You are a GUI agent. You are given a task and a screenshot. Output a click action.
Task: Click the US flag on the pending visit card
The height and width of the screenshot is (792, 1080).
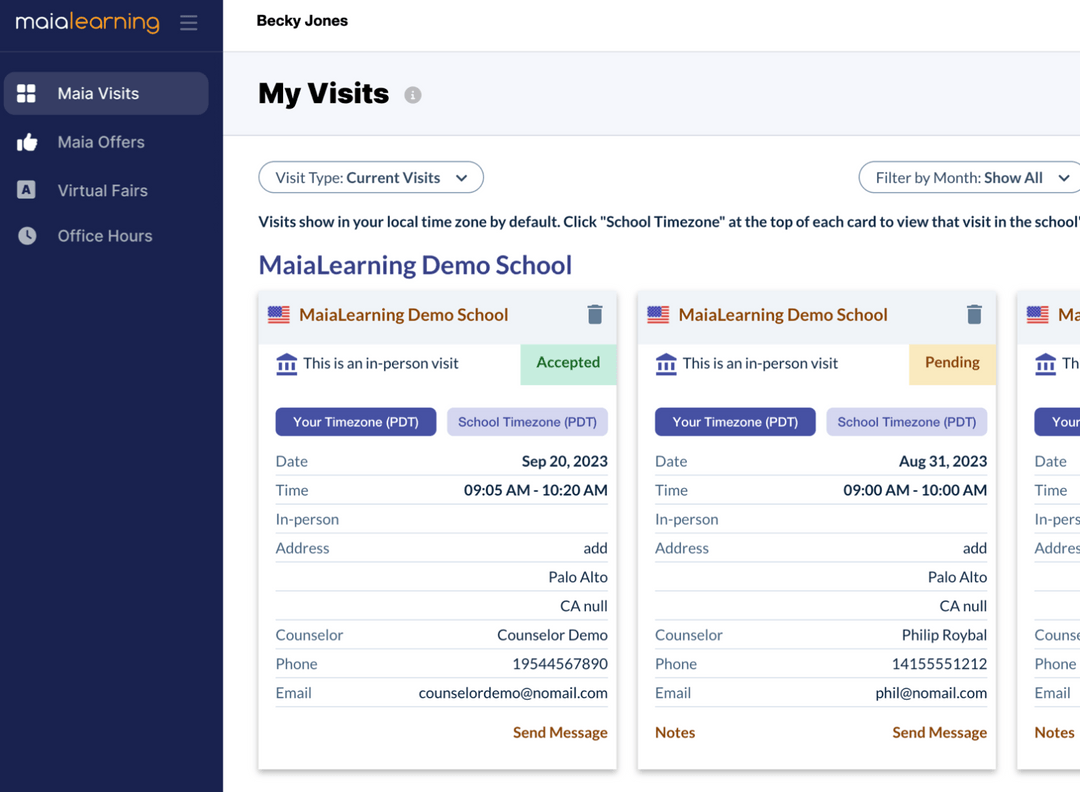point(658,314)
